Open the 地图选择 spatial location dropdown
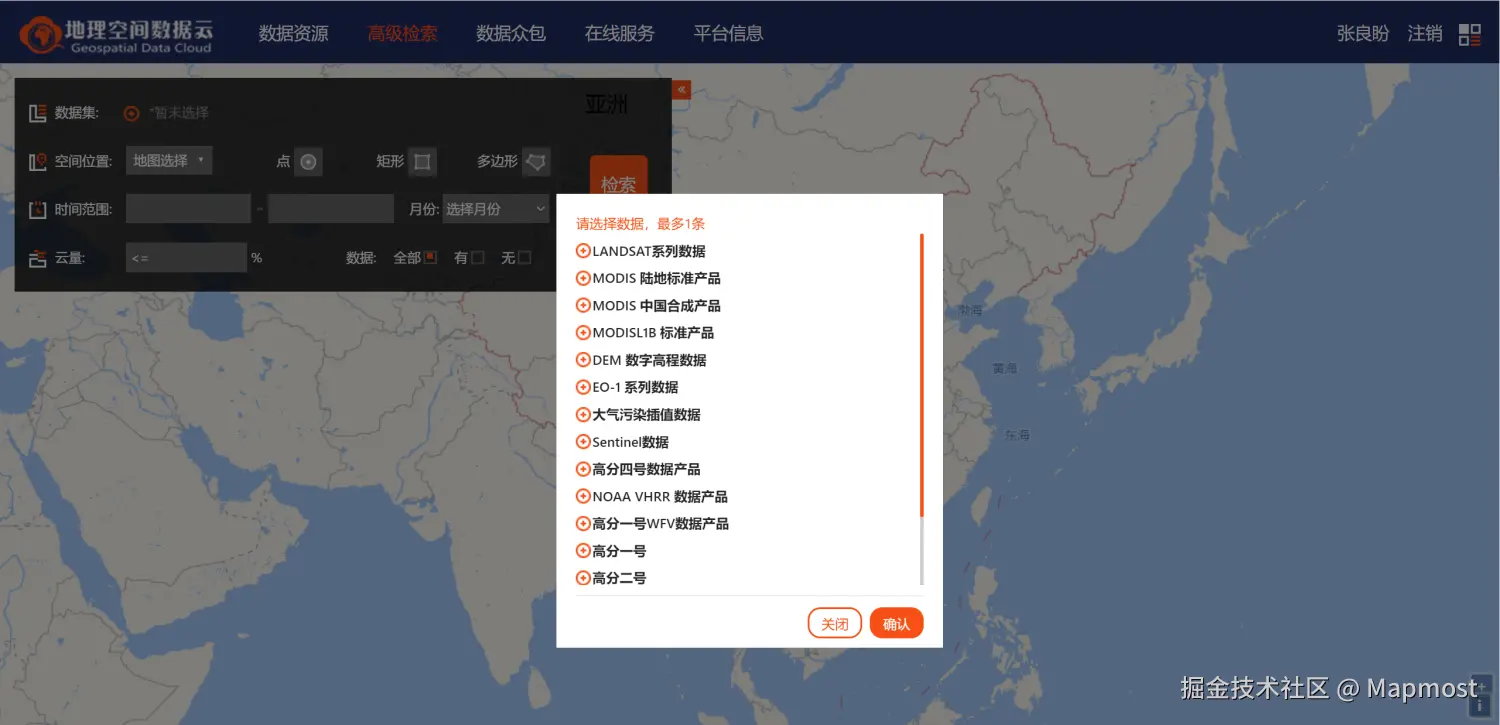Image resolution: width=1500 pixels, height=725 pixels. click(169, 160)
